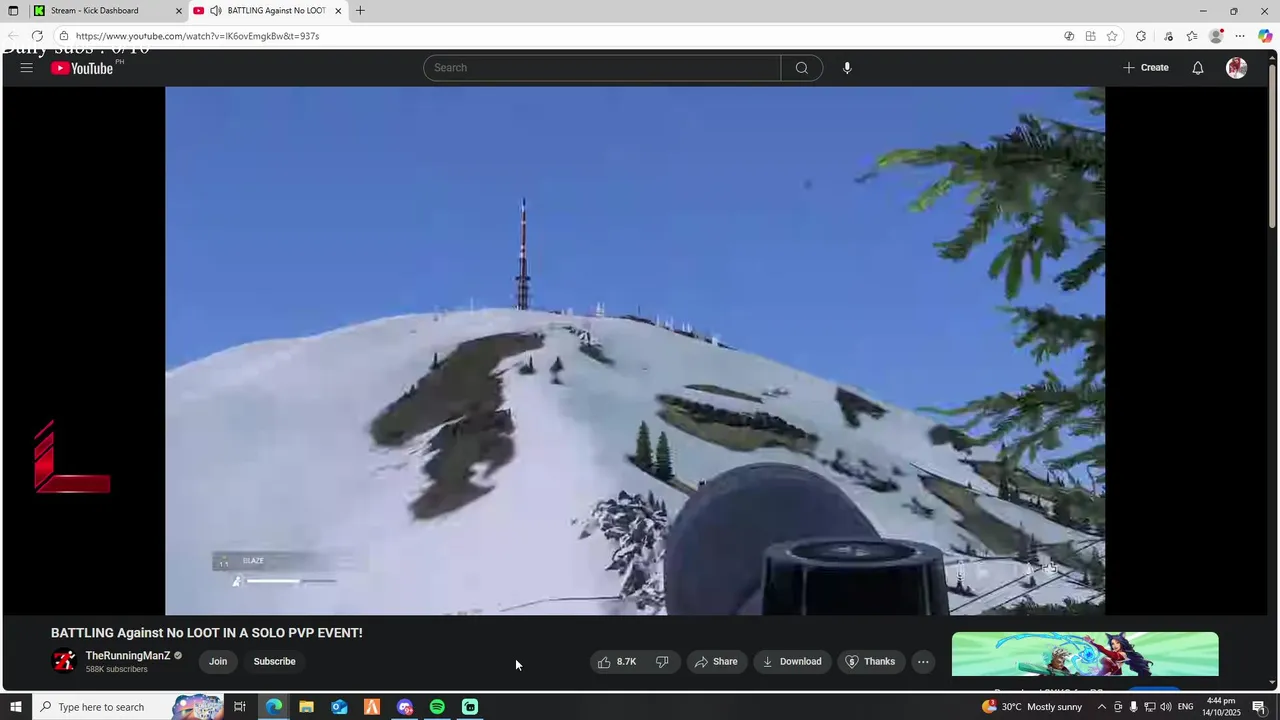The width and height of the screenshot is (1280, 720).
Task: Open Favorites list in Edge toolbar
Action: (1192, 36)
